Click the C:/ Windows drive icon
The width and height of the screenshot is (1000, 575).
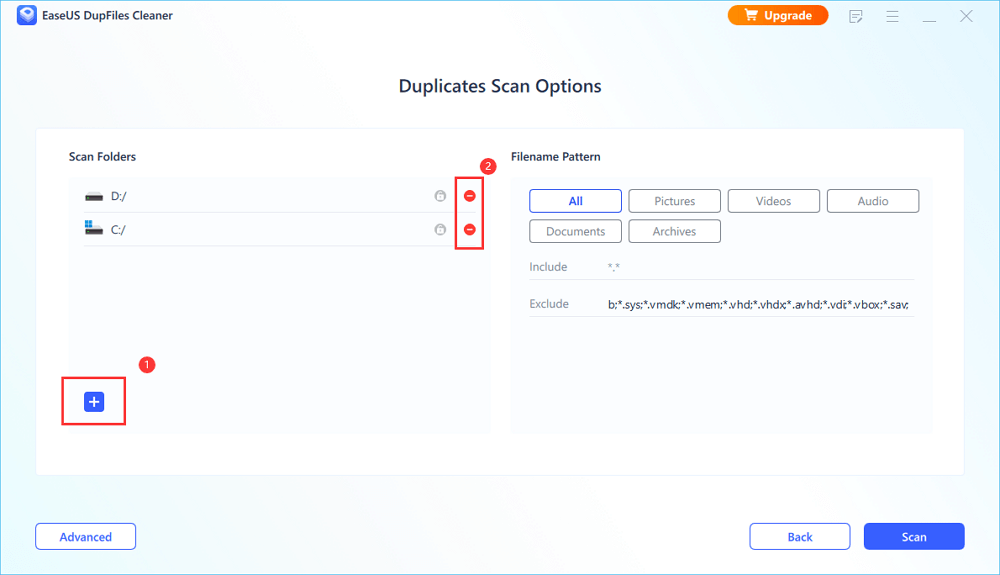click(x=94, y=228)
